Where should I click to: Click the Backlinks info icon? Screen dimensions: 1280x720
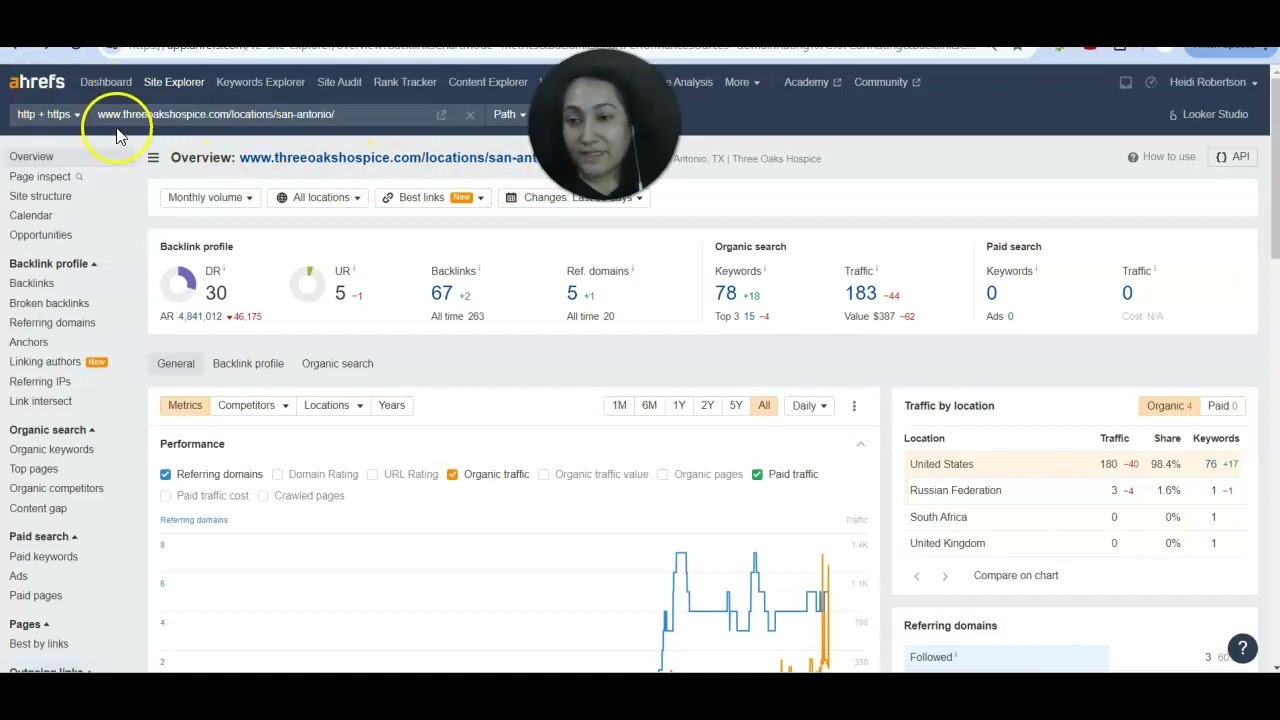coord(479,269)
